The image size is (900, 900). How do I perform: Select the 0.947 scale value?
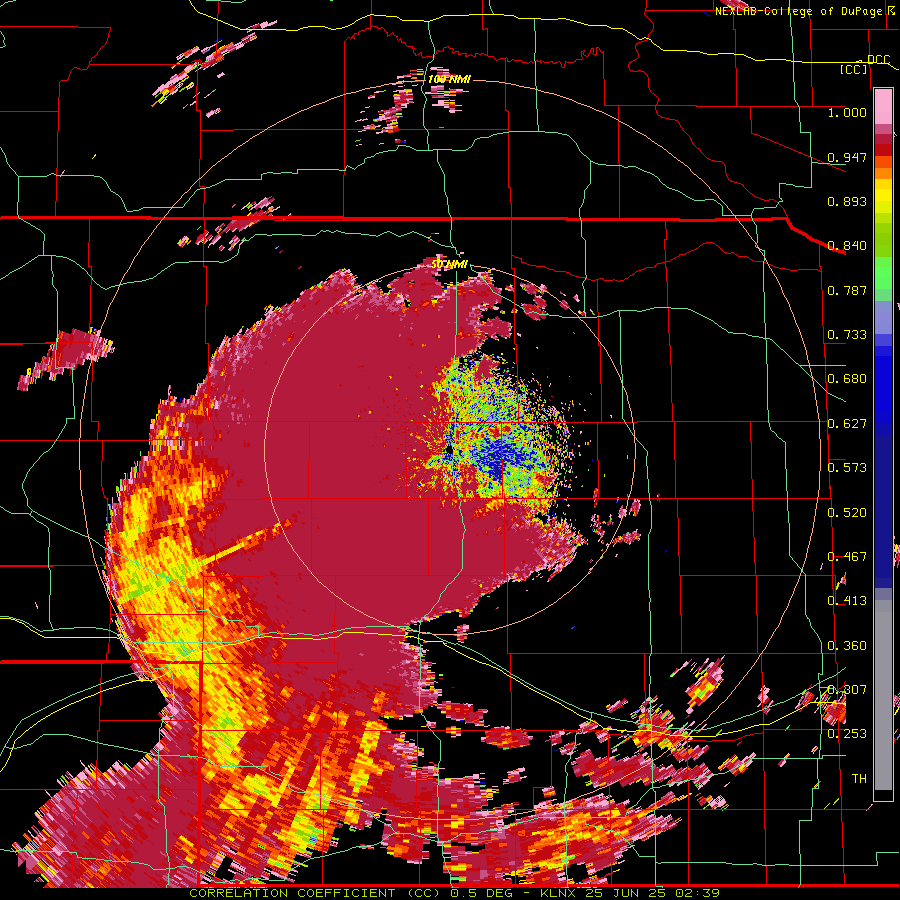847,157
